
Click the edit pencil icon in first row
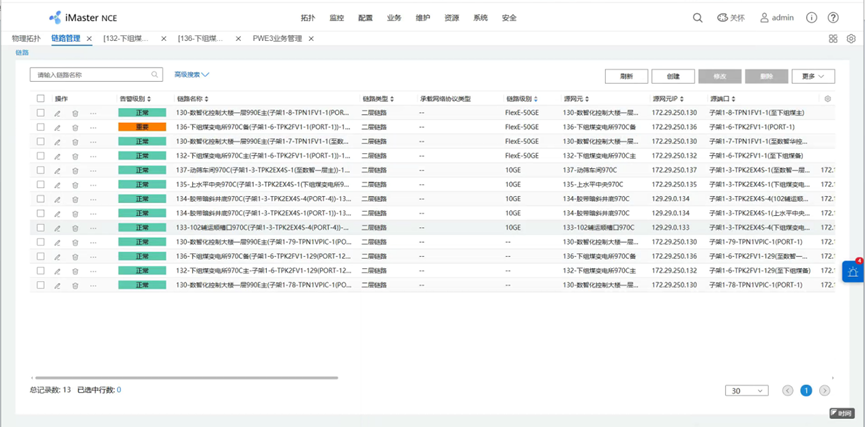coord(58,113)
